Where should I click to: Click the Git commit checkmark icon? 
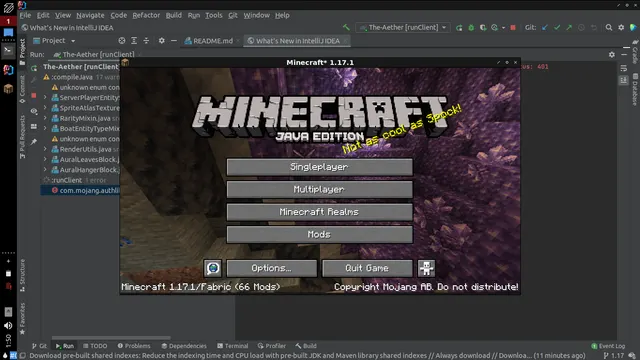tap(557, 27)
